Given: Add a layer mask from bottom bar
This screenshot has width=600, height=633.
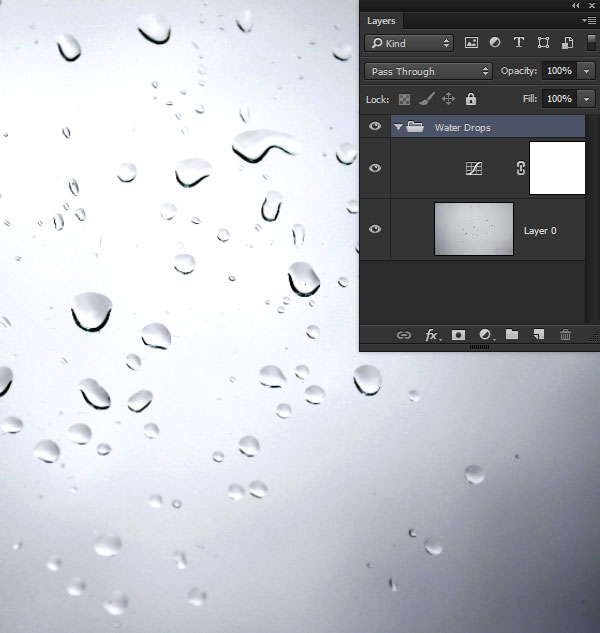Looking at the screenshot, I should point(459,335).
